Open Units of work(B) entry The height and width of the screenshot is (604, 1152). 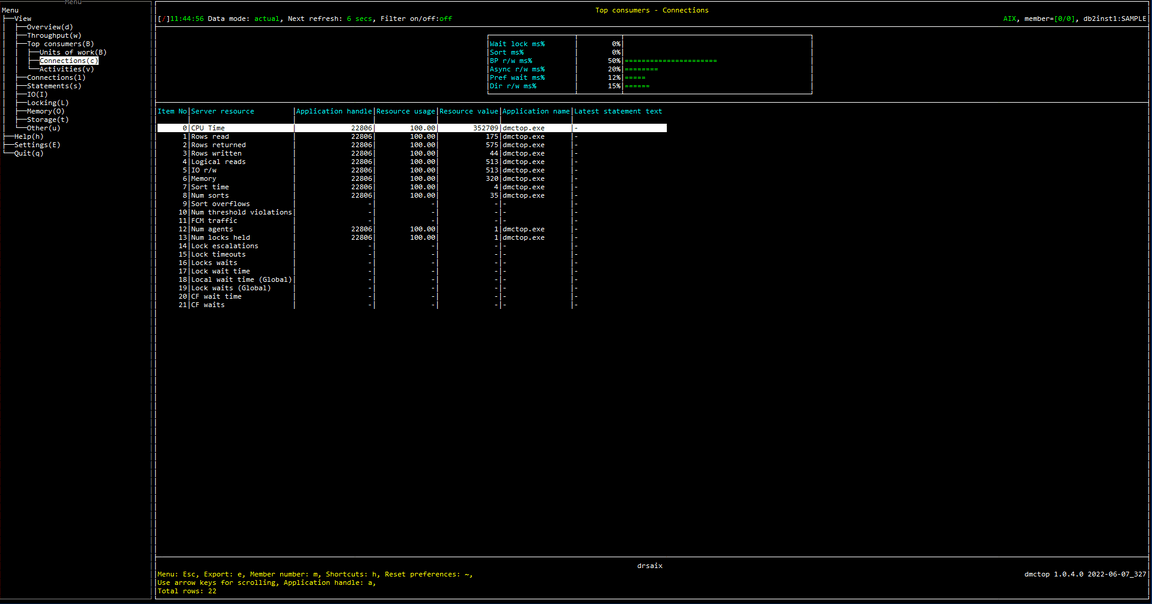(73, 52)
